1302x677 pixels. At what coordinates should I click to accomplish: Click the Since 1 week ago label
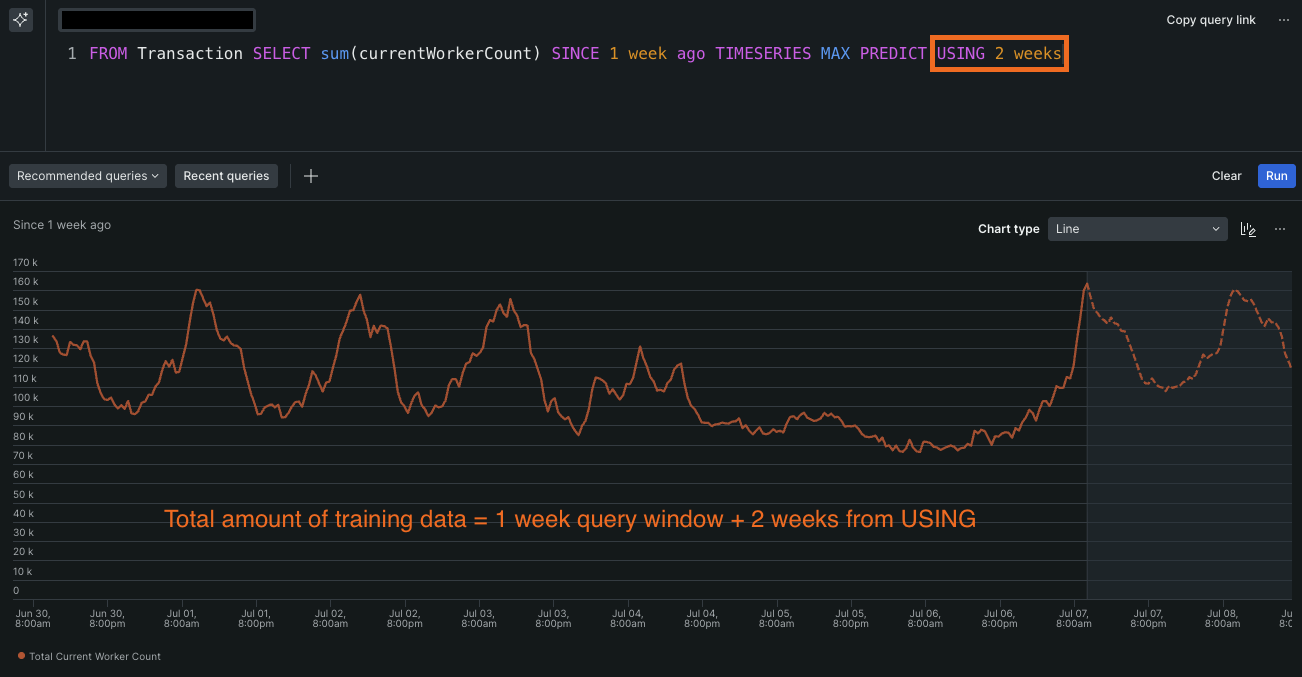[62, 225]
